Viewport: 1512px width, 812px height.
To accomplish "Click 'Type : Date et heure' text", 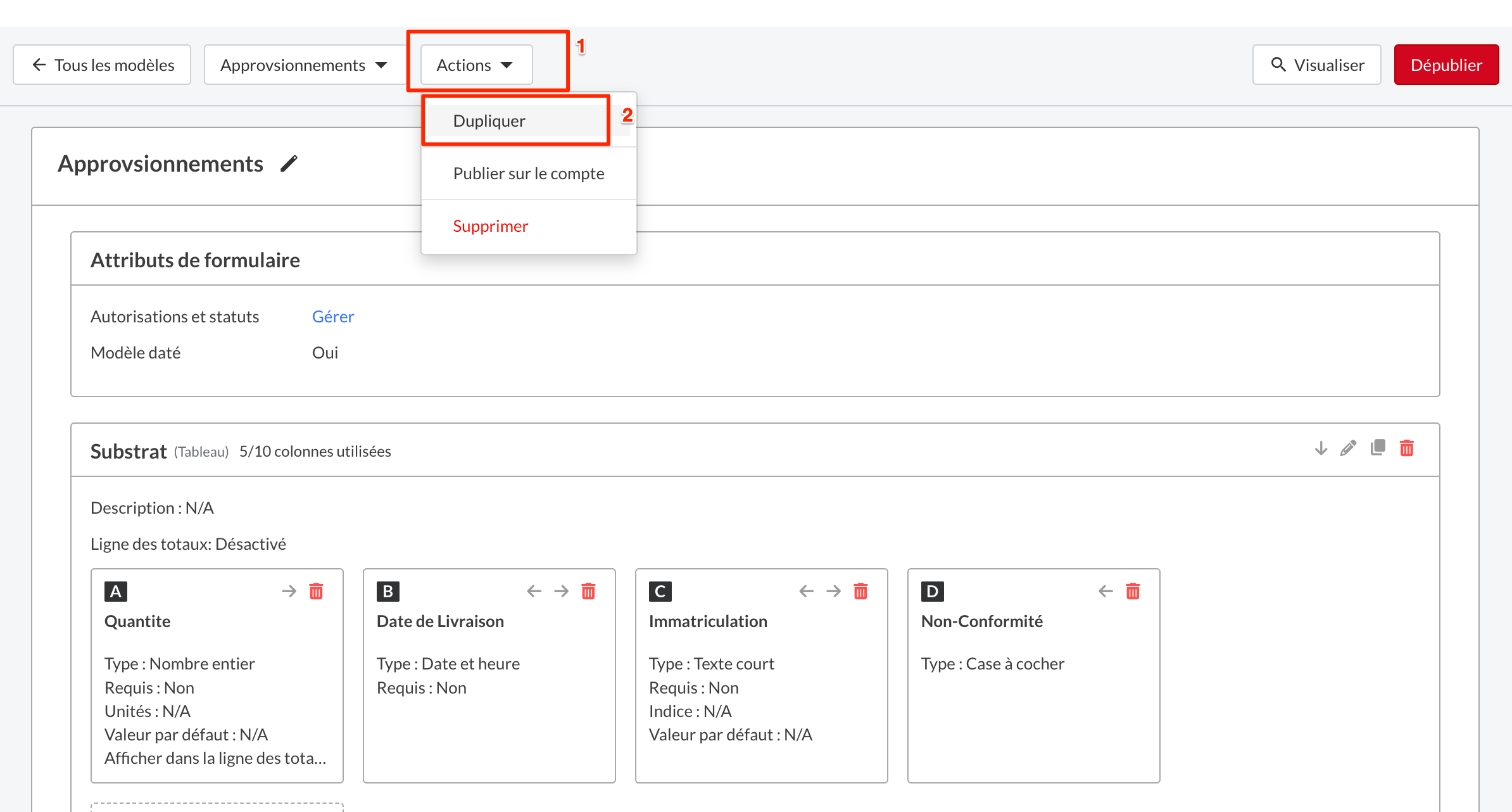I will click(448, 664).
